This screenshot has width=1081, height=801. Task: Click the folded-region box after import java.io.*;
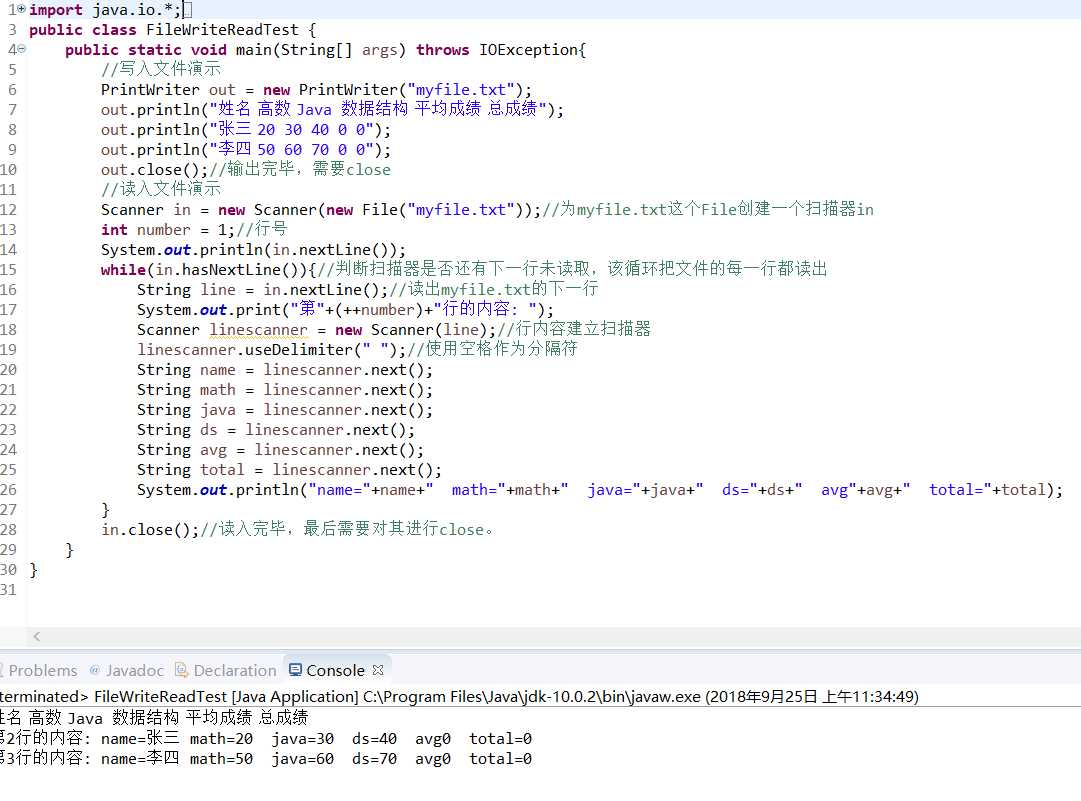pyautogui.click(x=187, y=10)
